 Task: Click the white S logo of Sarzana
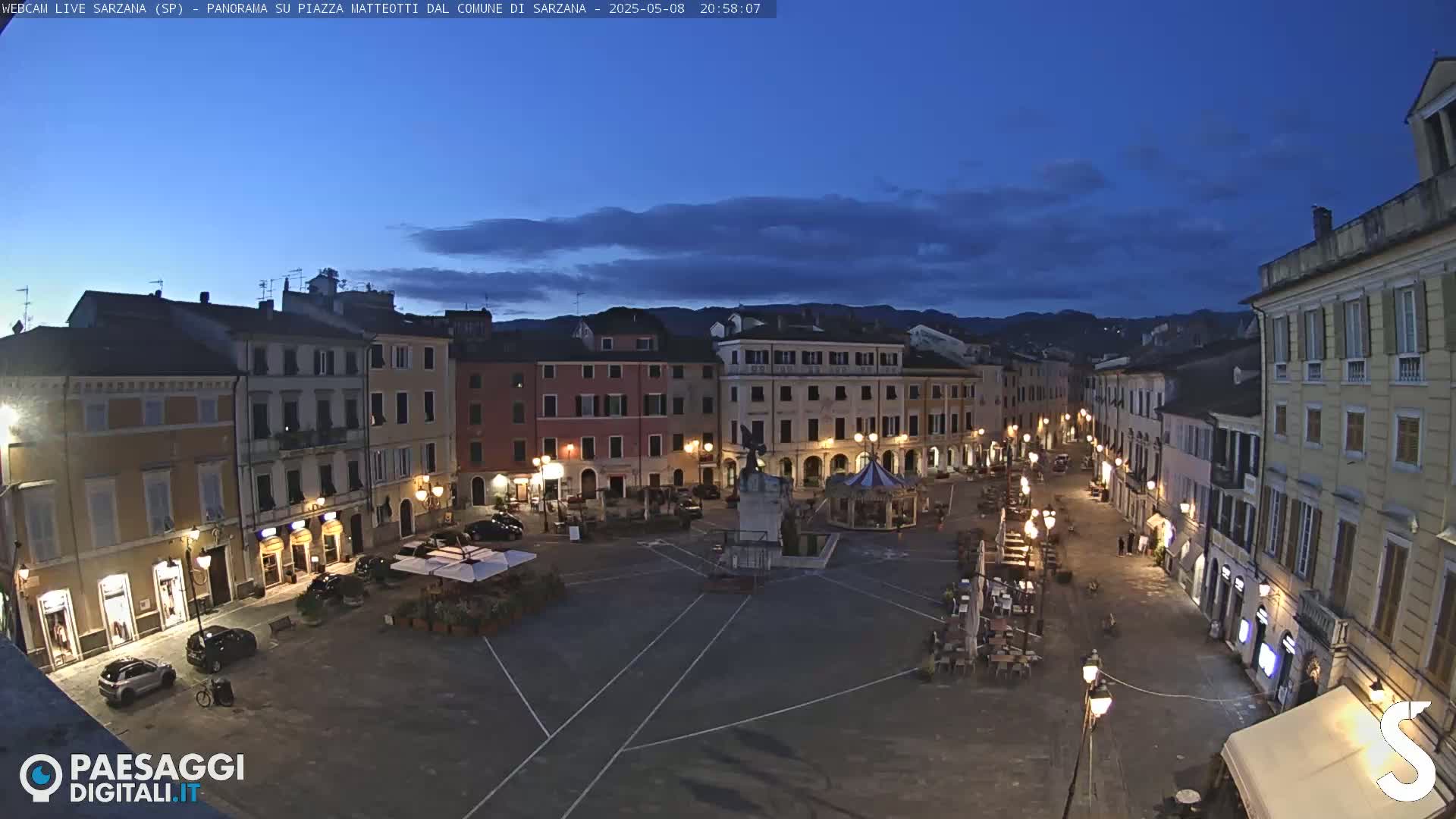1406,751
